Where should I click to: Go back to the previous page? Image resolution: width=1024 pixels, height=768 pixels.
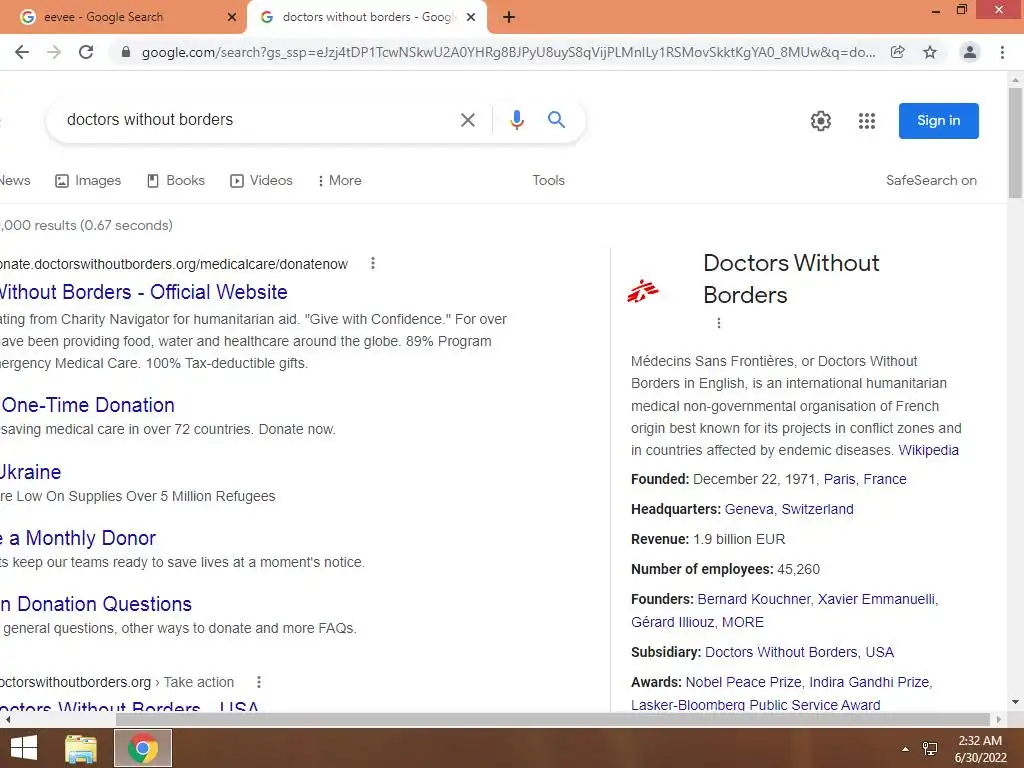click(22, 52)
